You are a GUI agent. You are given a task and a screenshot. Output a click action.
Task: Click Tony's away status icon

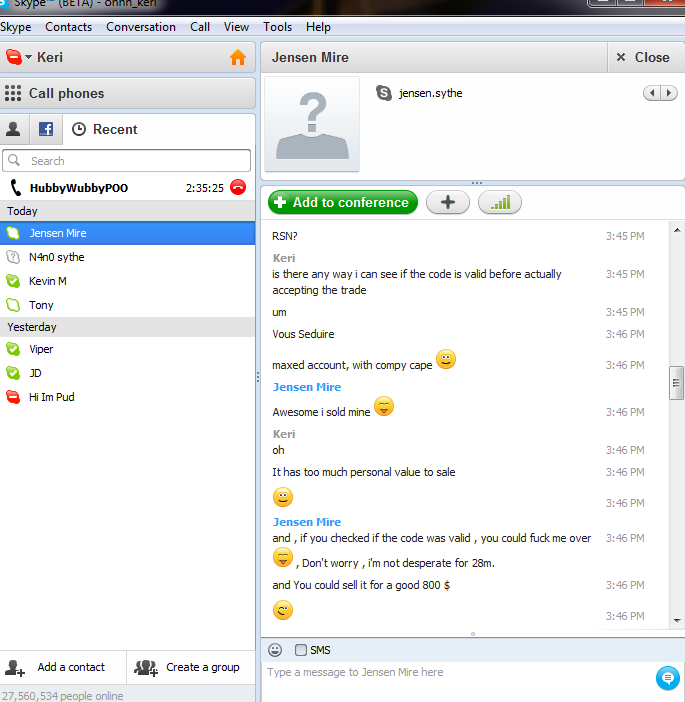click(x=13, y=305)
